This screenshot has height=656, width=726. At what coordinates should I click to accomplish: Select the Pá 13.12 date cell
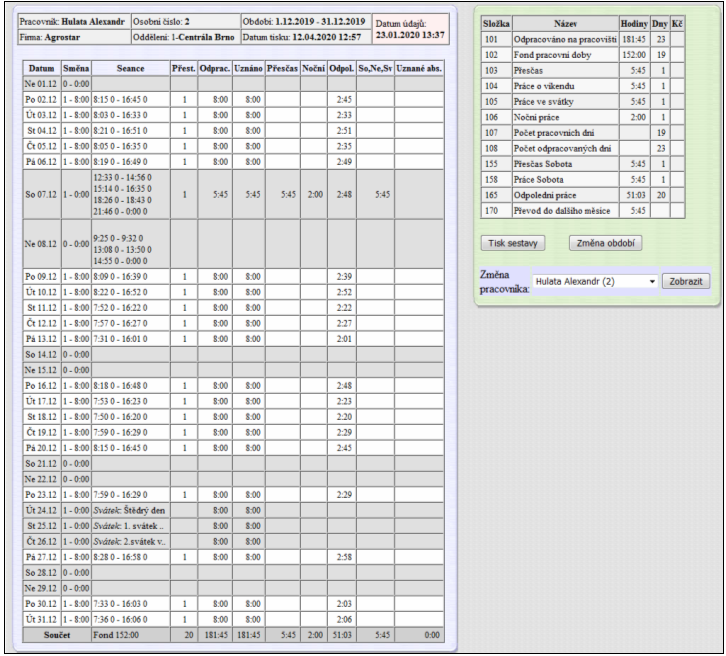pos(42,339)
